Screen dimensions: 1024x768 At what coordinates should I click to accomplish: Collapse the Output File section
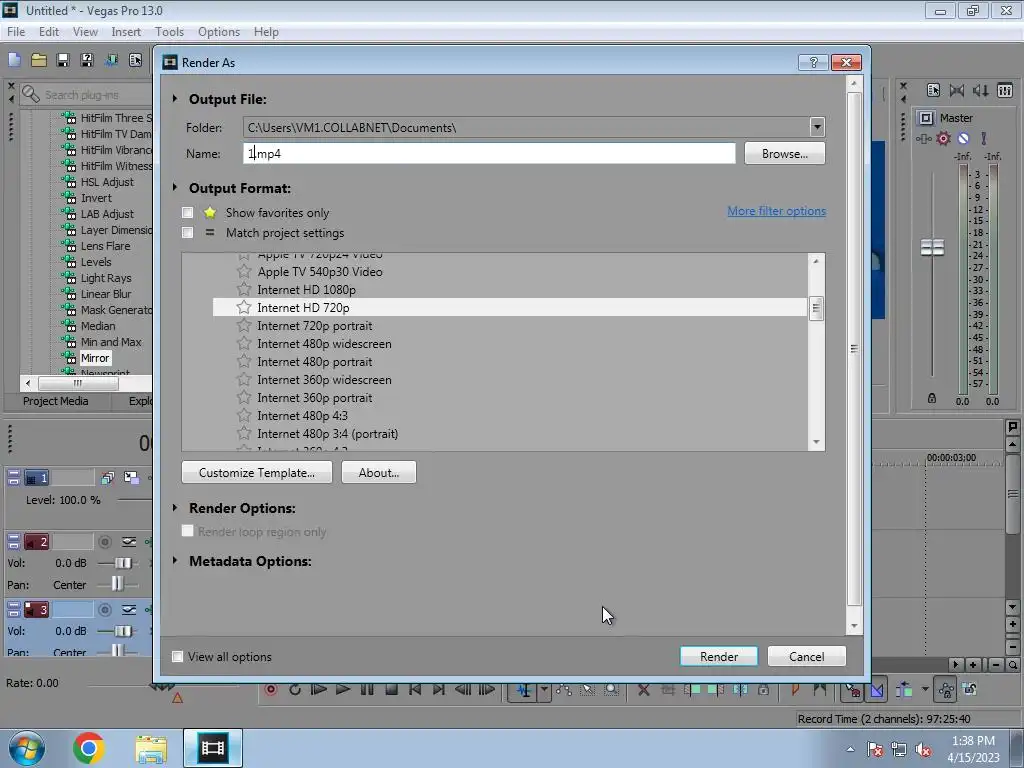click(174, 99)
